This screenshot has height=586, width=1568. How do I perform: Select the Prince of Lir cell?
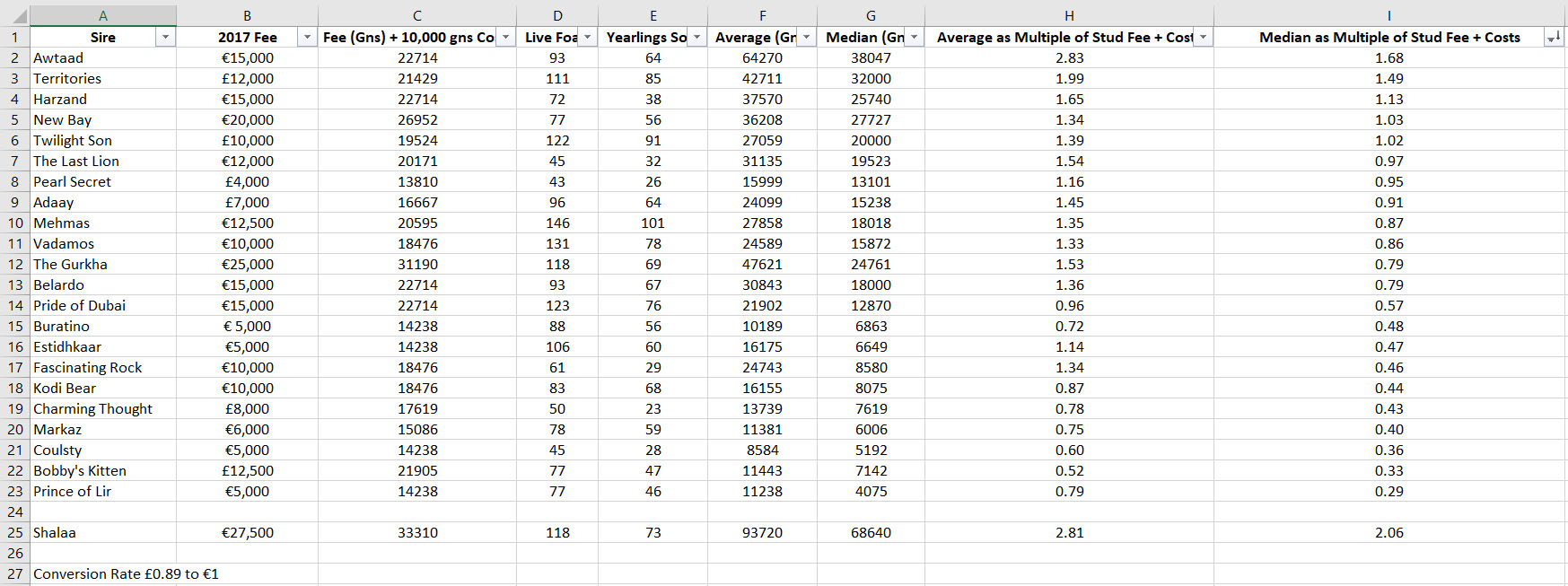pos(103,491)
